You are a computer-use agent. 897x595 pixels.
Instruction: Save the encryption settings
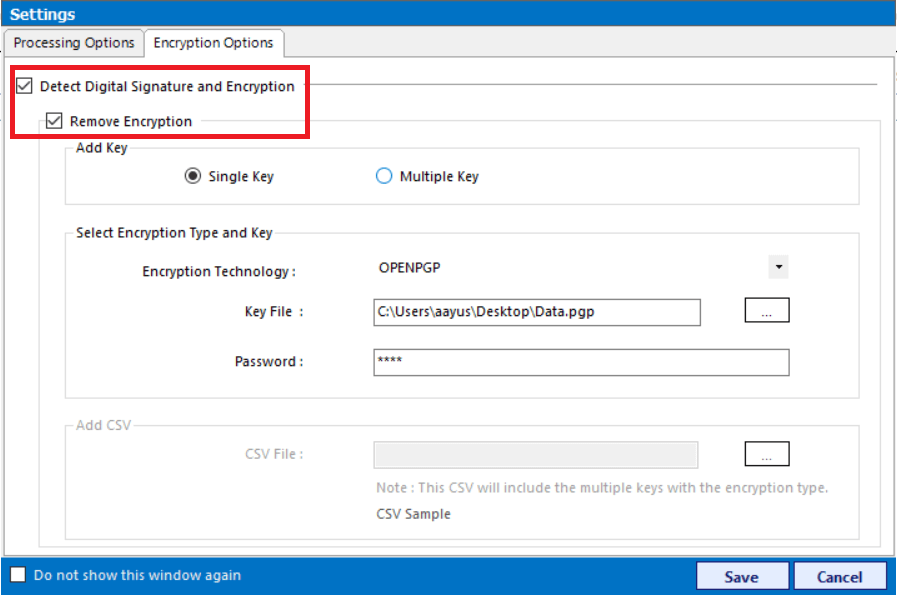742,576
